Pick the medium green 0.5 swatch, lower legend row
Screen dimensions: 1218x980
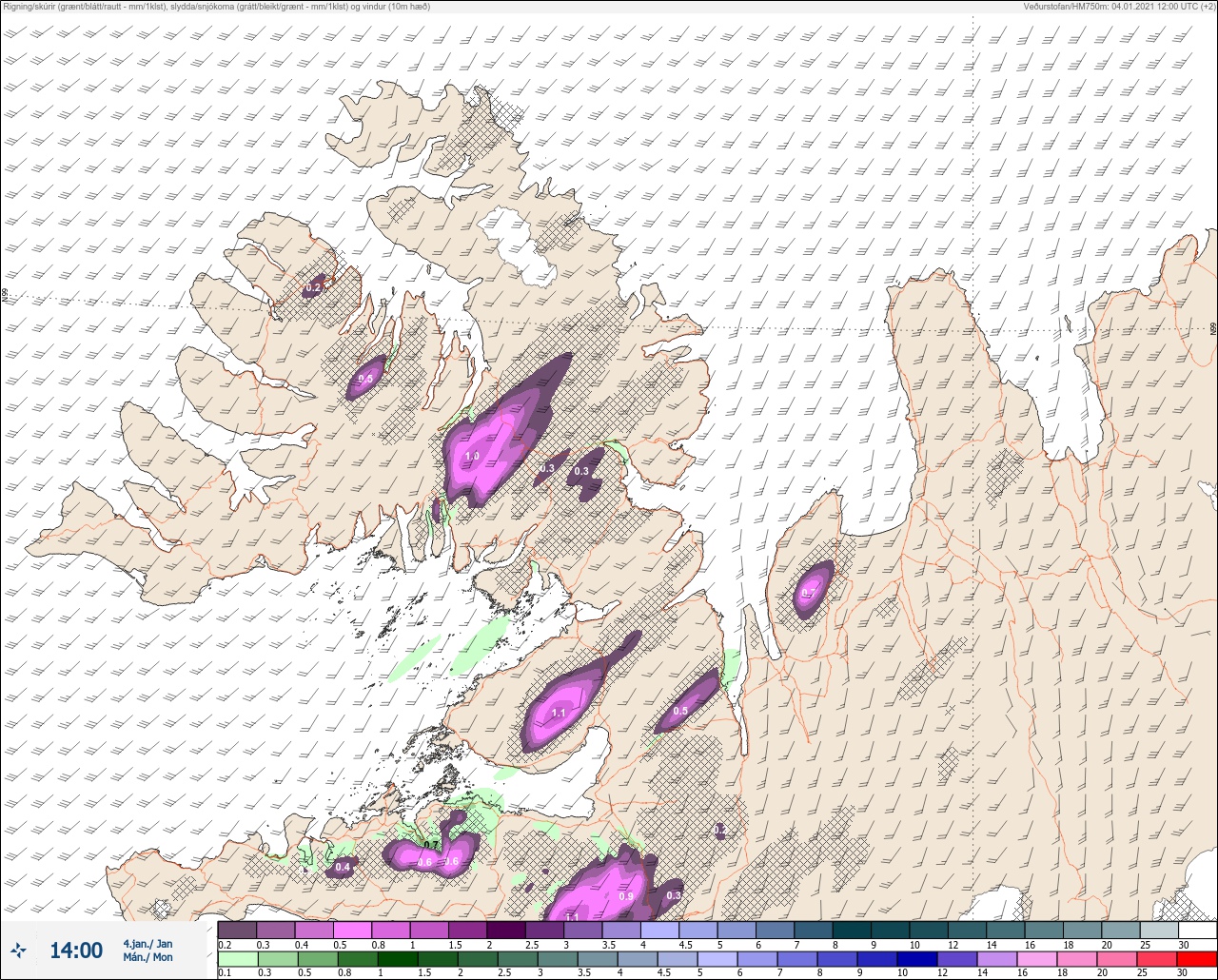317,958
